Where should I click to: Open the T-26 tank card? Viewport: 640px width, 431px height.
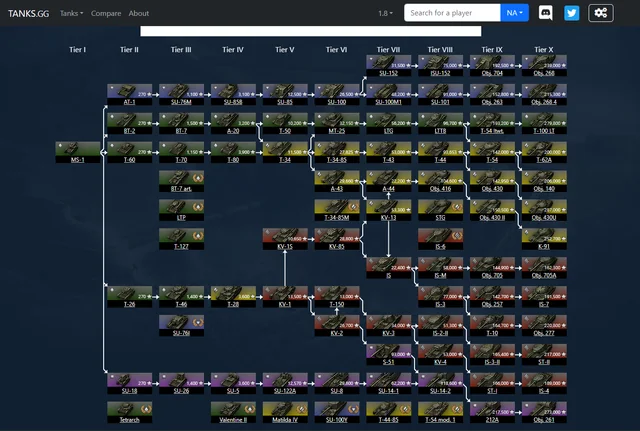[129, 297]
